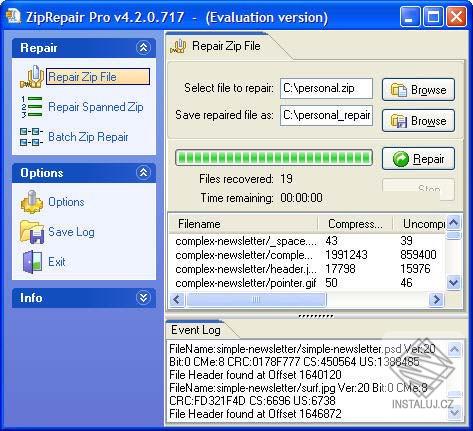
Task: Click file list scroll down arrow
Action: 454,283
